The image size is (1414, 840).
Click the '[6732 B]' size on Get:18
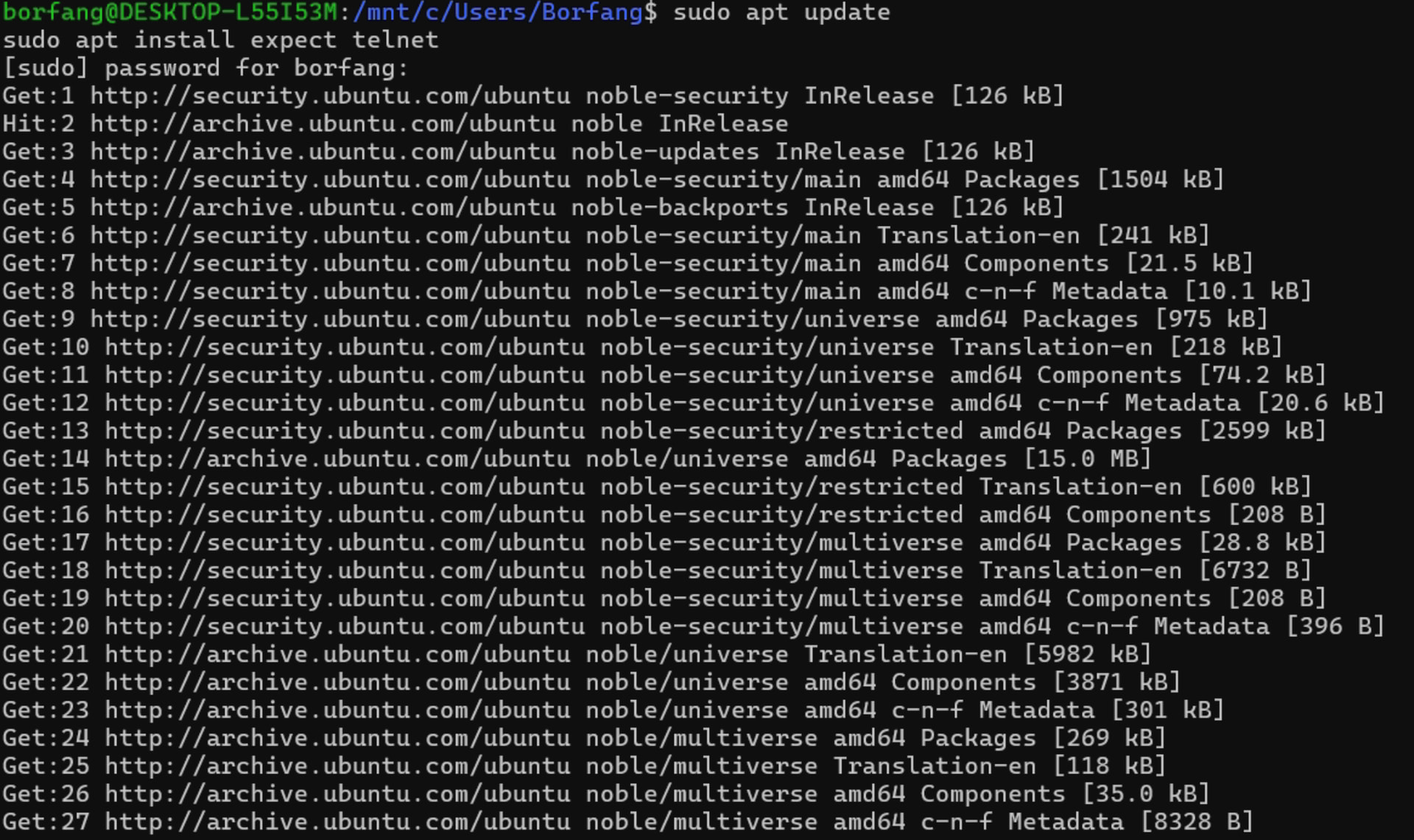1255,571
